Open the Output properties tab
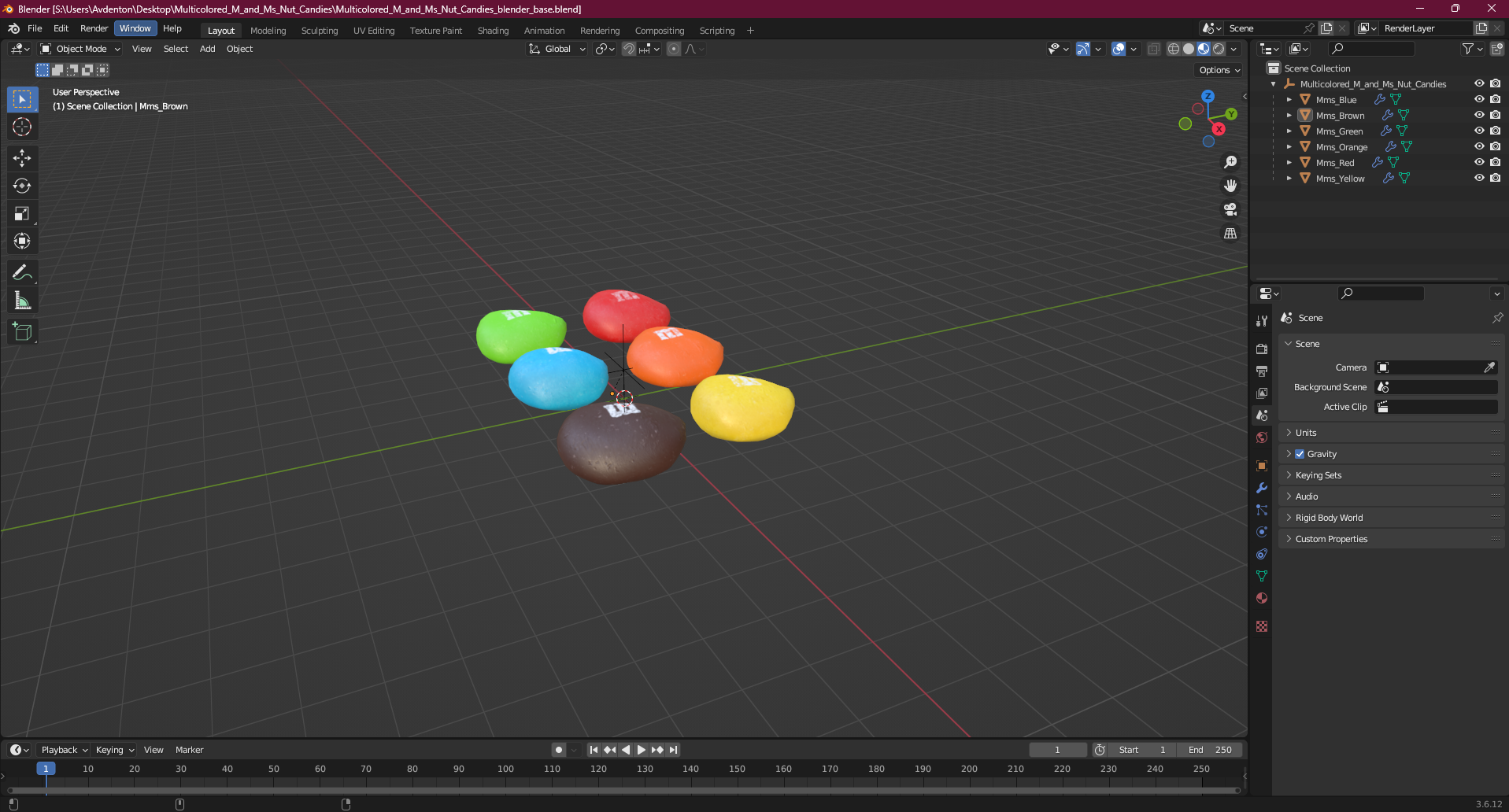The image size is (1509, 812). (x=1262, y=371)
